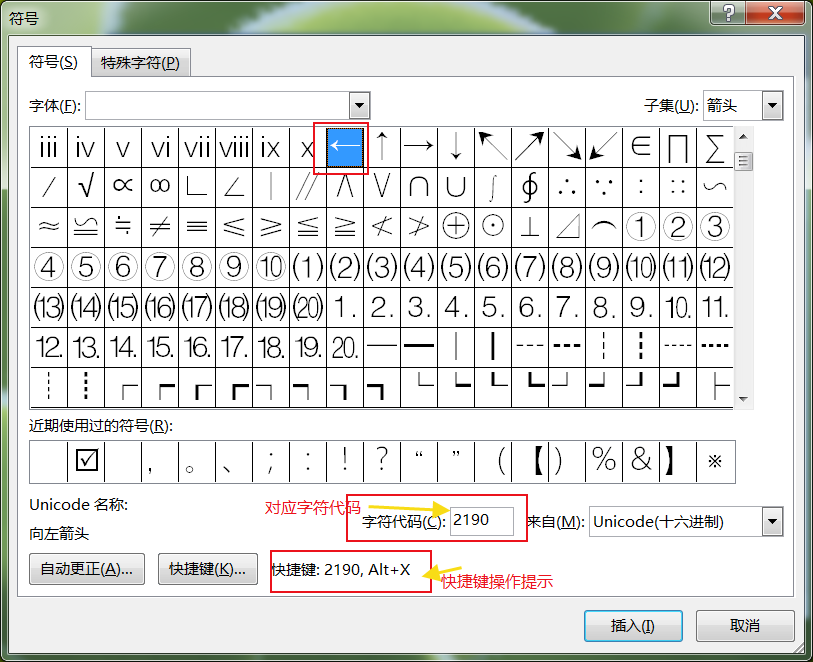The image size is (813, 662).
Task: Choose the summation sigma symbol
Action: 714,148
